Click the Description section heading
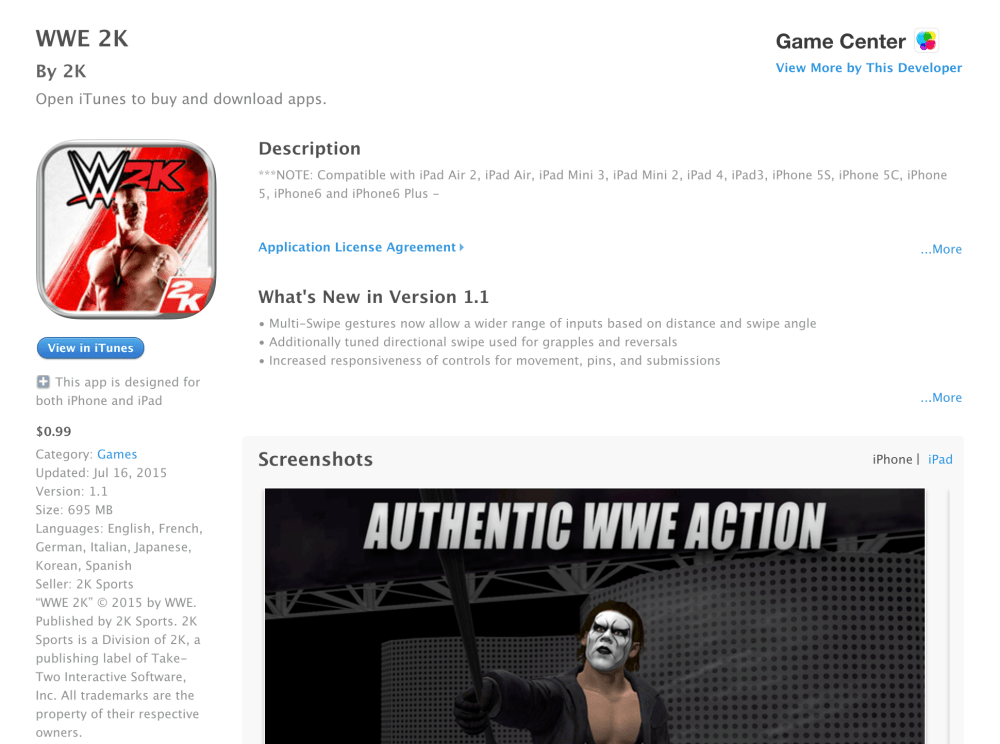The width and height of the screenshot is (1000, 744). (309, 149)
